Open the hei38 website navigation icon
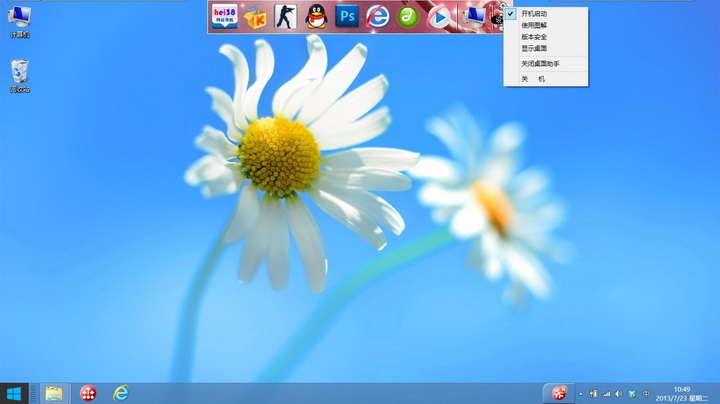720x404 pixels. [x=225, y=17]
